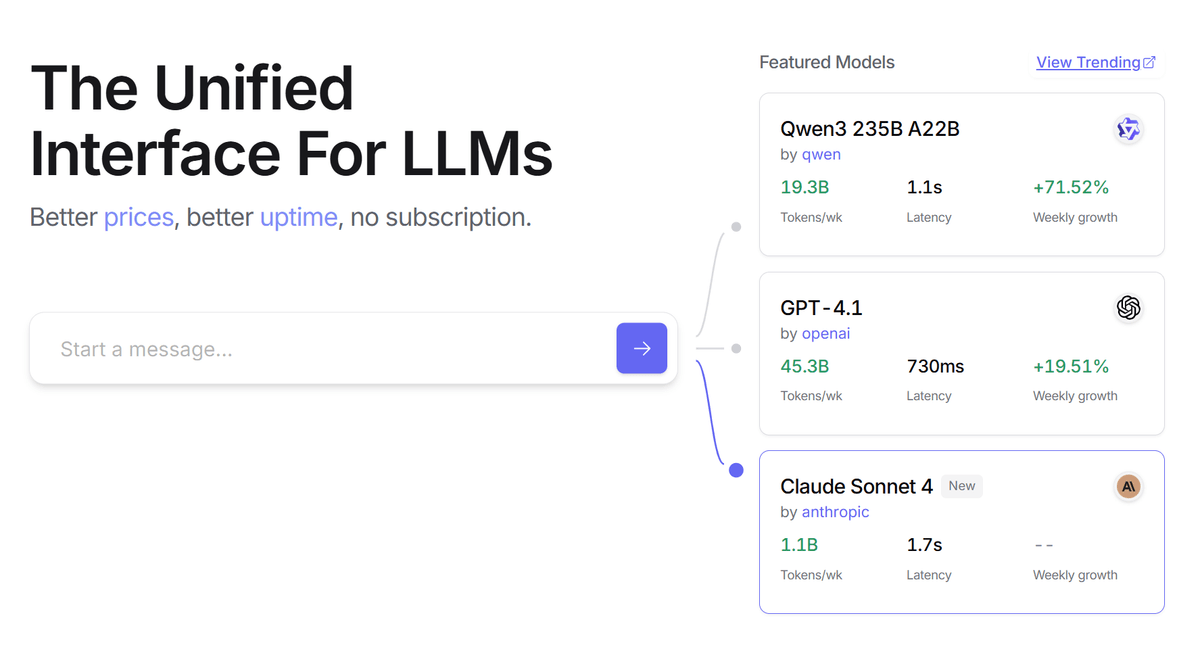Click the 'Featured Models' heading
This screenshot has height=672, width=1200.
coord(827,61)
